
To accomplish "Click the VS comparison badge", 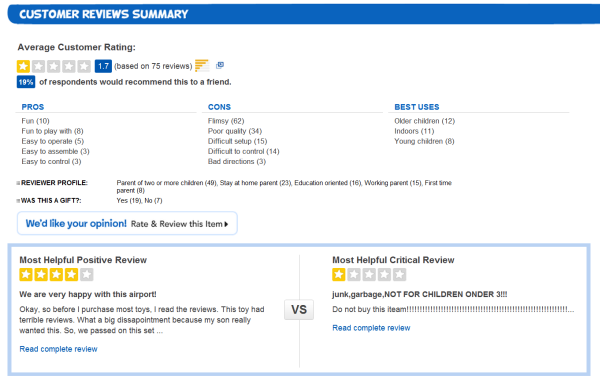I will [x=299, y=309].
